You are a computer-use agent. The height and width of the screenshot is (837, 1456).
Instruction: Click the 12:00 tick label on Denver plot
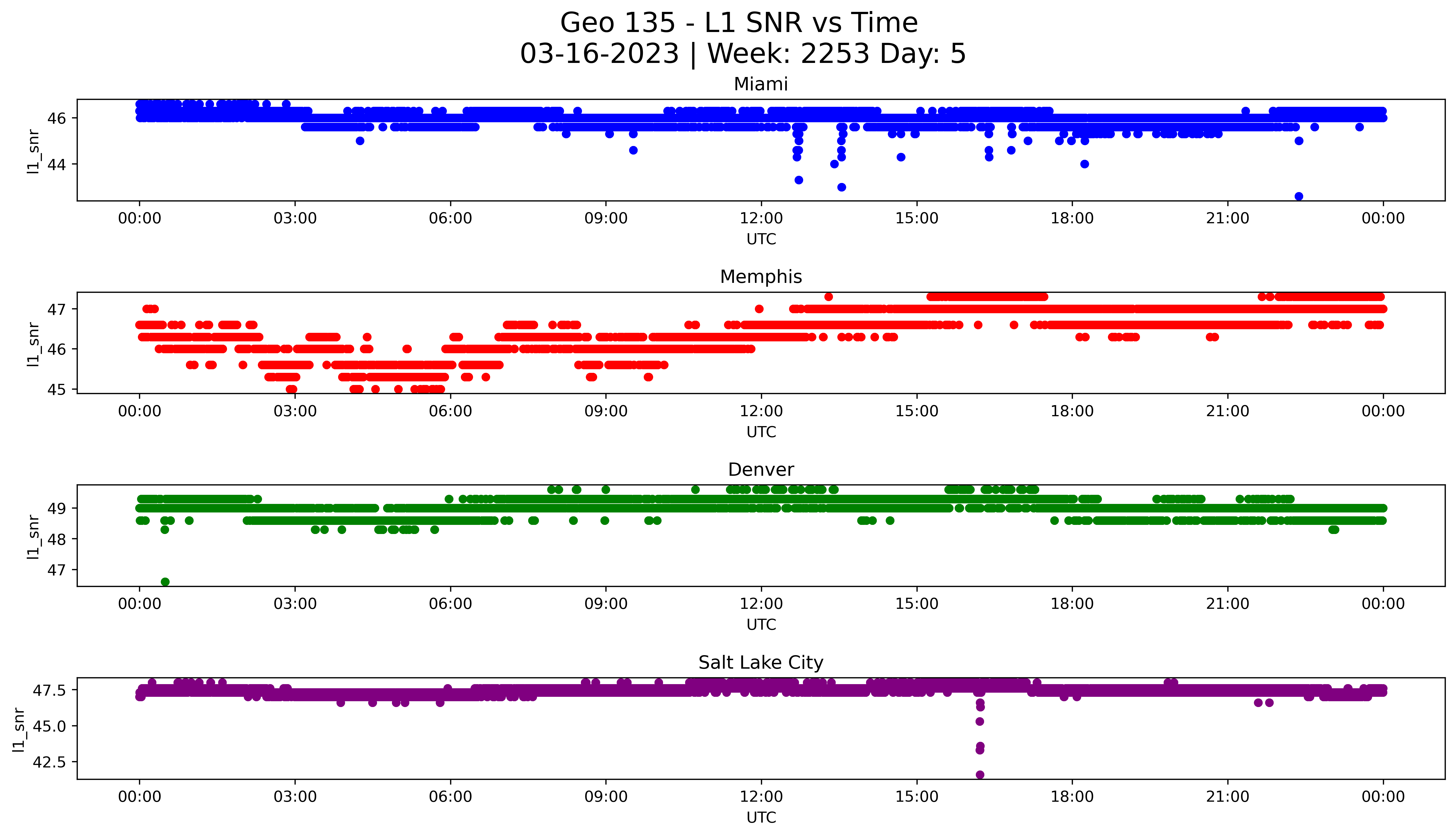[762, 604]
